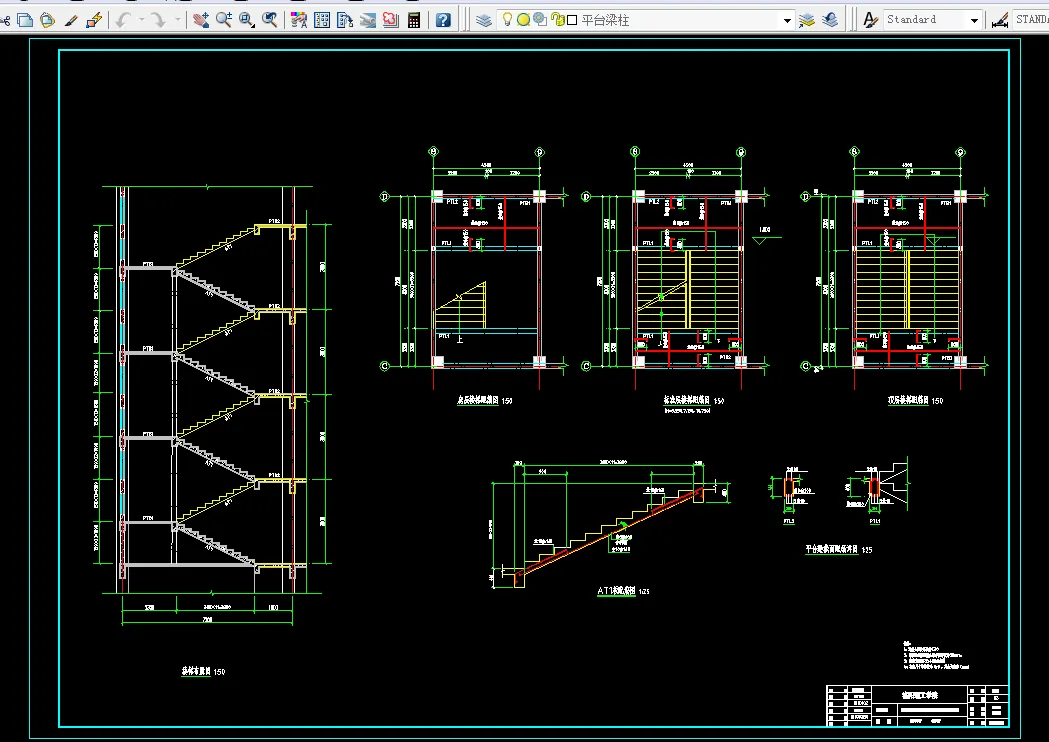
Task: Open the Properties palette icon
Action: (x=299, y=20)
